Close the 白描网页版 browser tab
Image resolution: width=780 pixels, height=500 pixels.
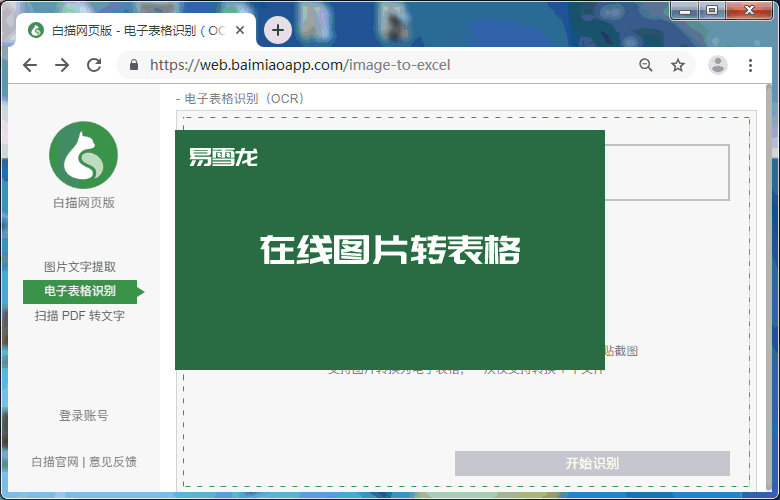pos(240,30)
